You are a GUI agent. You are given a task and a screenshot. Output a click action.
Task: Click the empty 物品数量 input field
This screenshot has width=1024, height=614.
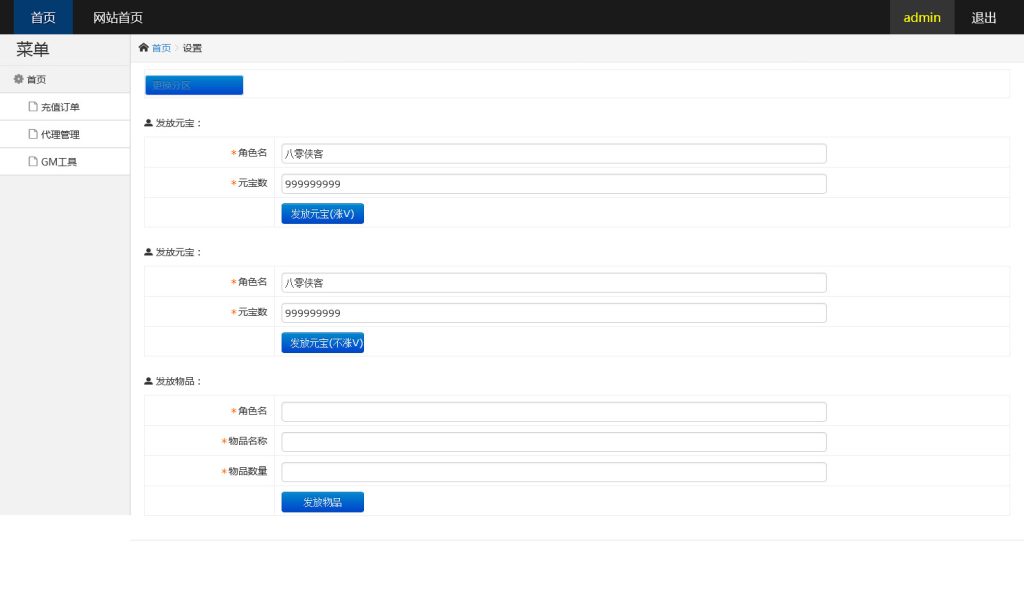point(553,472)
